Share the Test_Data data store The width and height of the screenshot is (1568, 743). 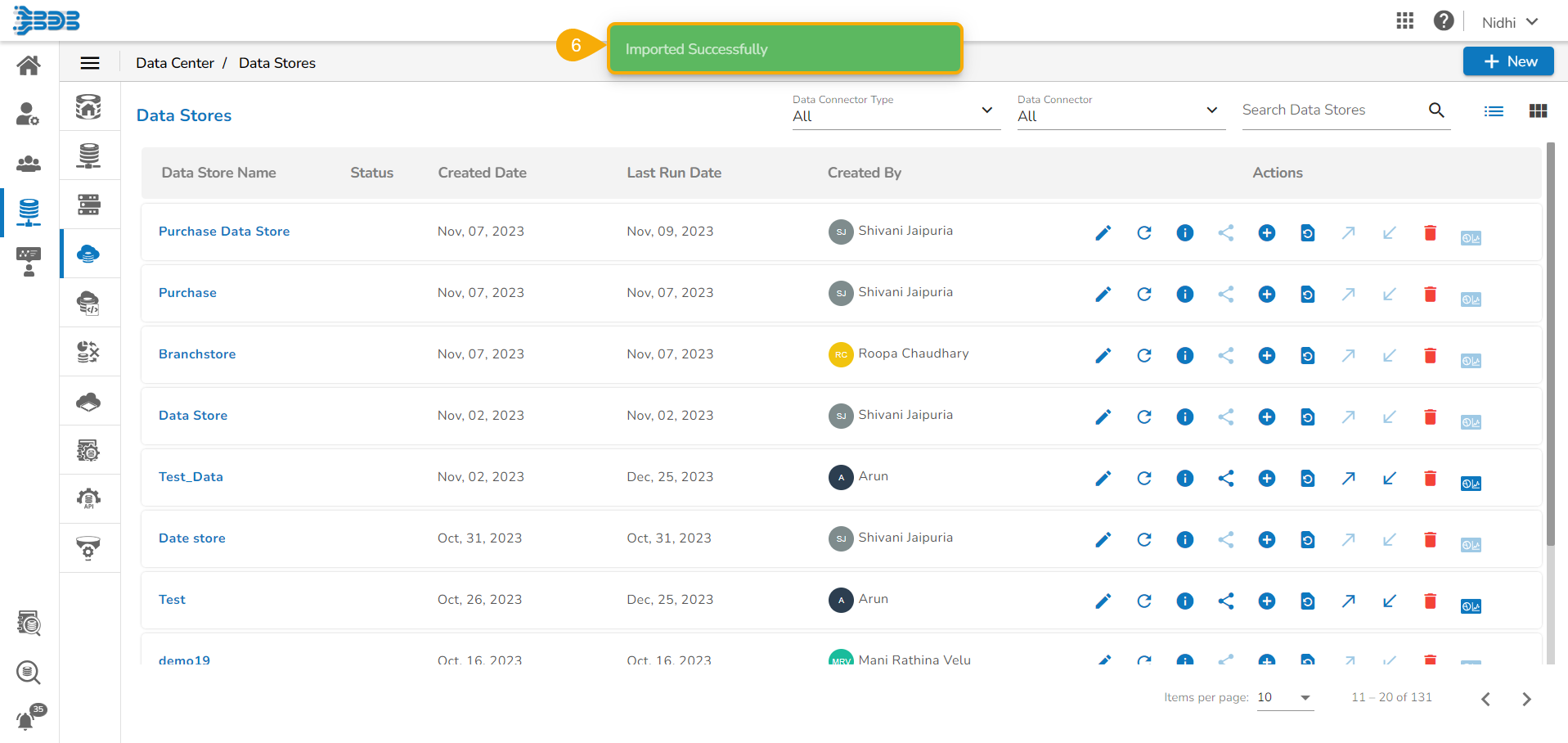click(1225, 479)
